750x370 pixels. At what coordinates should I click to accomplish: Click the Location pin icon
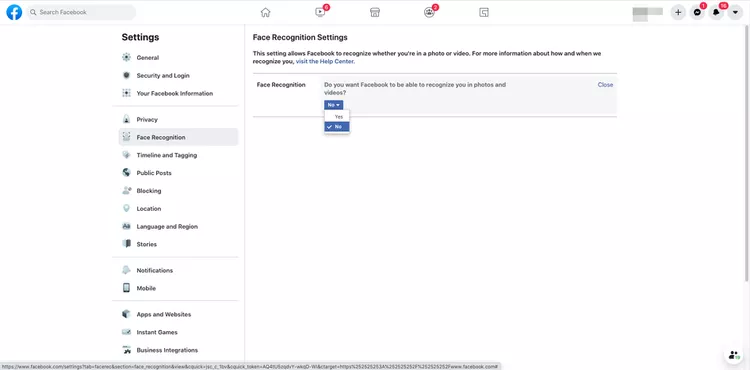pos(126,208)
